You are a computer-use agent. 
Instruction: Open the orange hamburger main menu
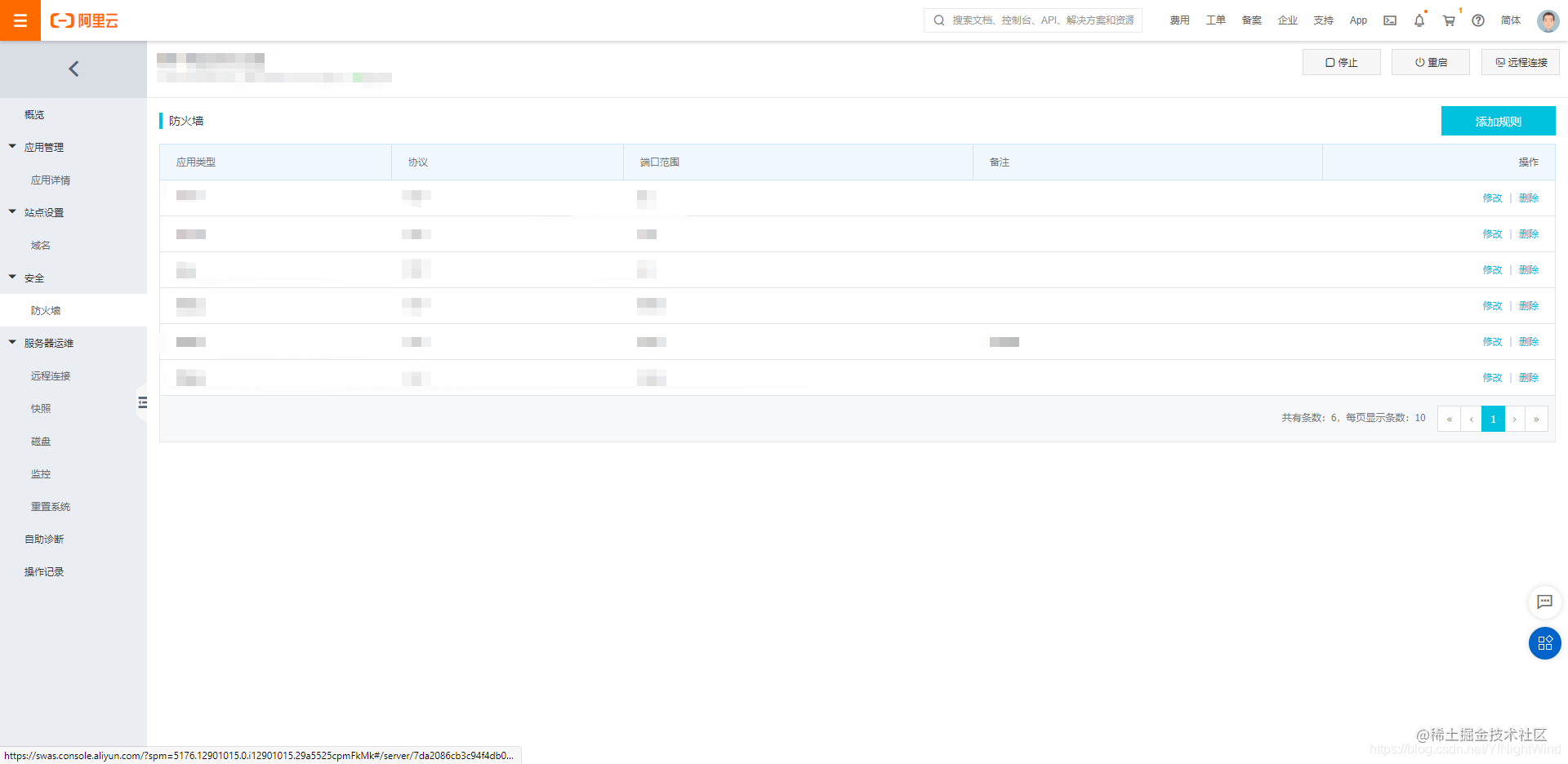20,20
